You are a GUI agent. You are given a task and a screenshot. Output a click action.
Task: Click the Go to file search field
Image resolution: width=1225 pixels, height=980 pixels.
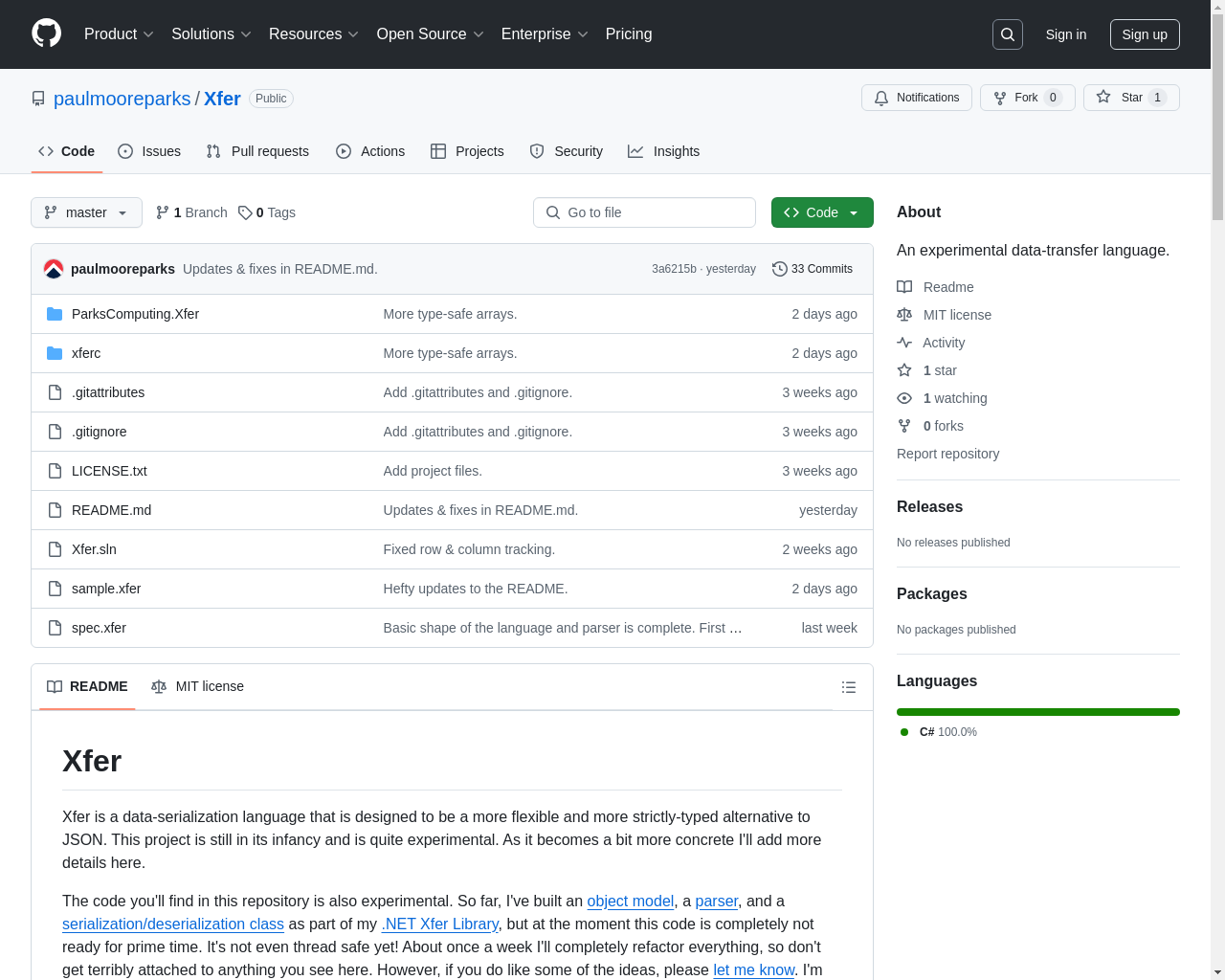[x=644, y=212]
